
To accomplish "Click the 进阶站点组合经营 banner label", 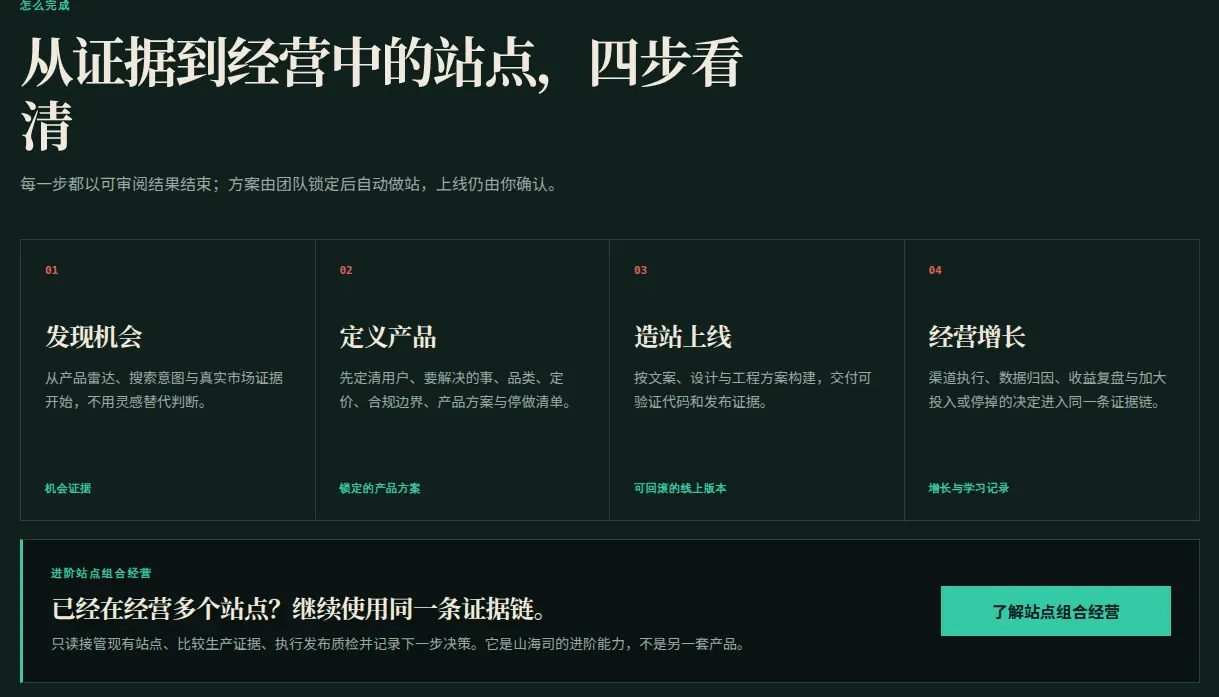I will pyautogui.click(x=101, y=573).
